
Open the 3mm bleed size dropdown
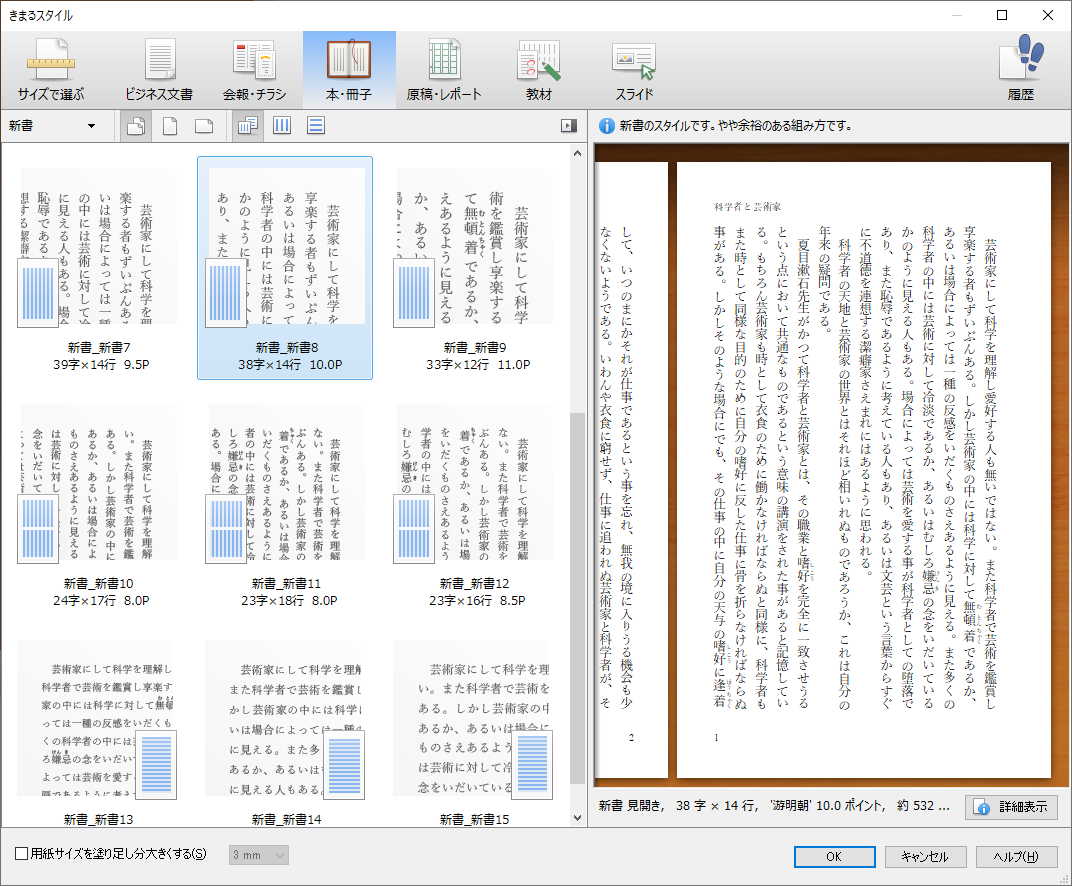point(260,854)
